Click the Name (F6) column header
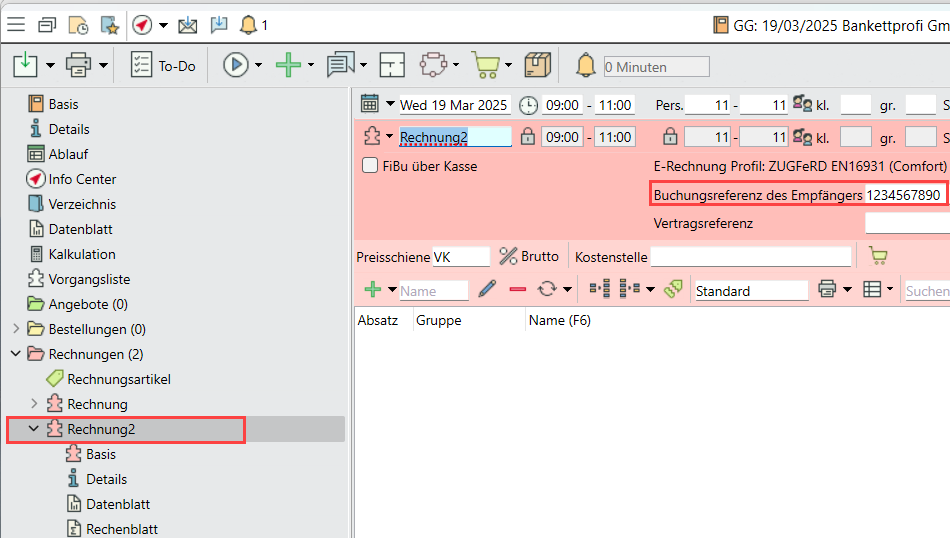Image resolution: width=950 pixels, height=538 pixels. tap(560, 320)
